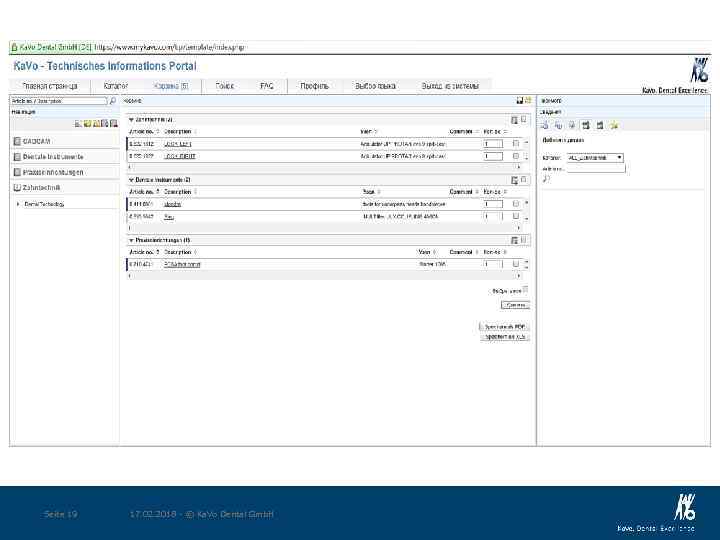The height and width of the screenshot is (540, 720).
Task: Click the fourth icon in the right panel toolbar
Action: pyautogui.click(x=585, y=125)
